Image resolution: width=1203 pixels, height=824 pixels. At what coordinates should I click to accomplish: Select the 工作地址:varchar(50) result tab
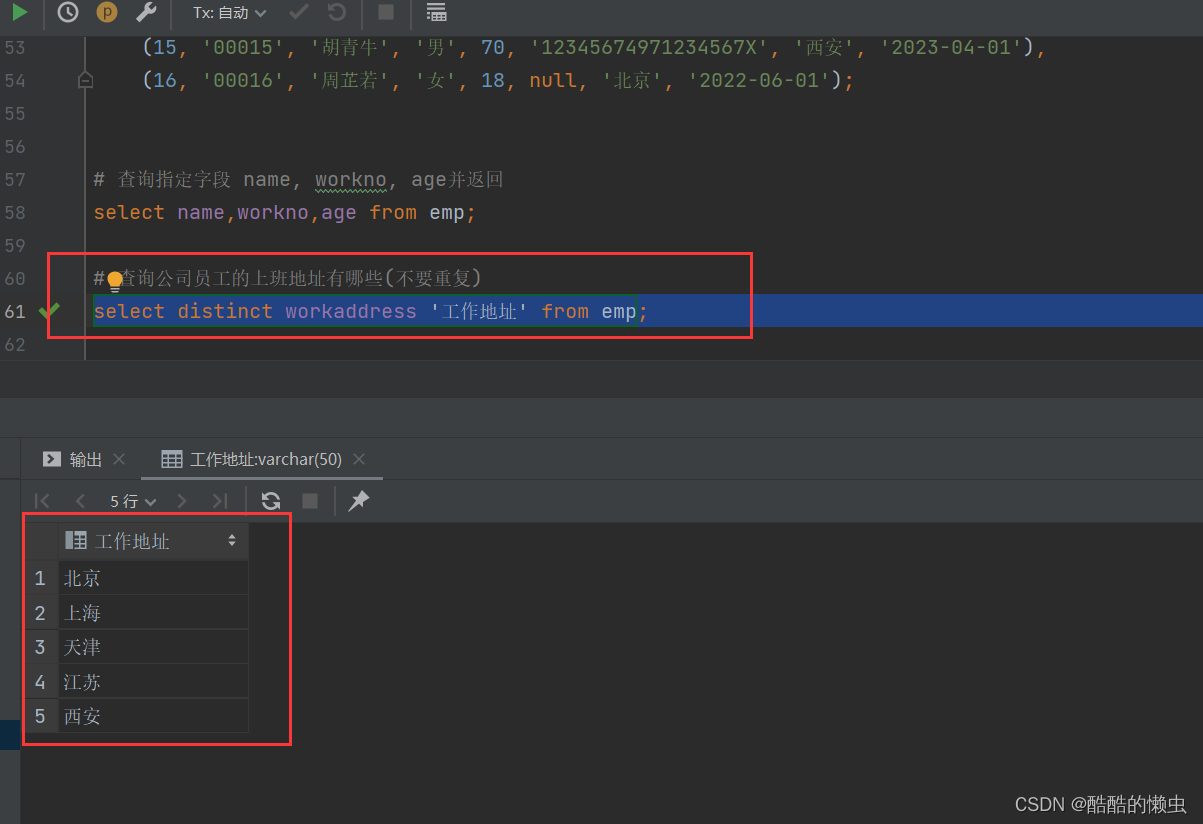[x=252, y=459]
